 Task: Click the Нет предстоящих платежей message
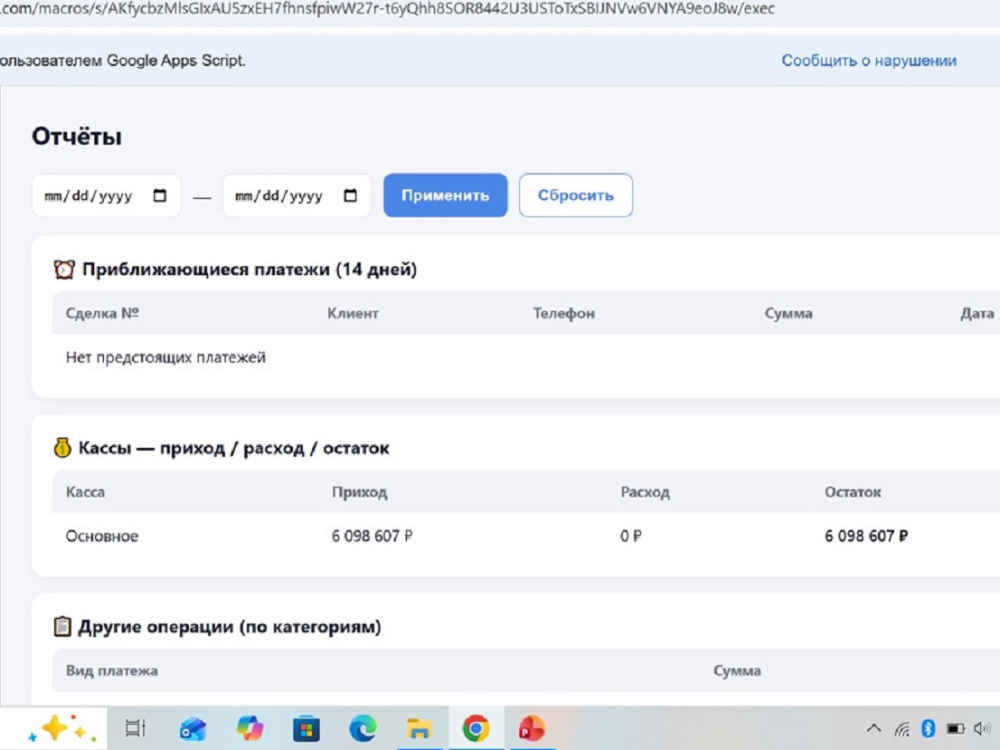166,357
